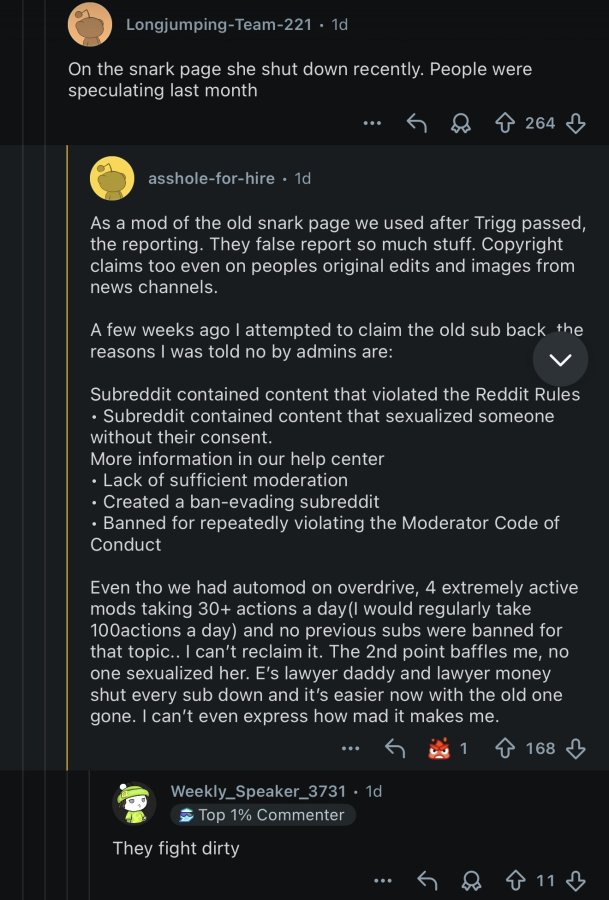The width and height of the screenshot is (609, 900).
Task: Downvote Weekly_Speaker_3731's comment
Action: click(576, 880)
